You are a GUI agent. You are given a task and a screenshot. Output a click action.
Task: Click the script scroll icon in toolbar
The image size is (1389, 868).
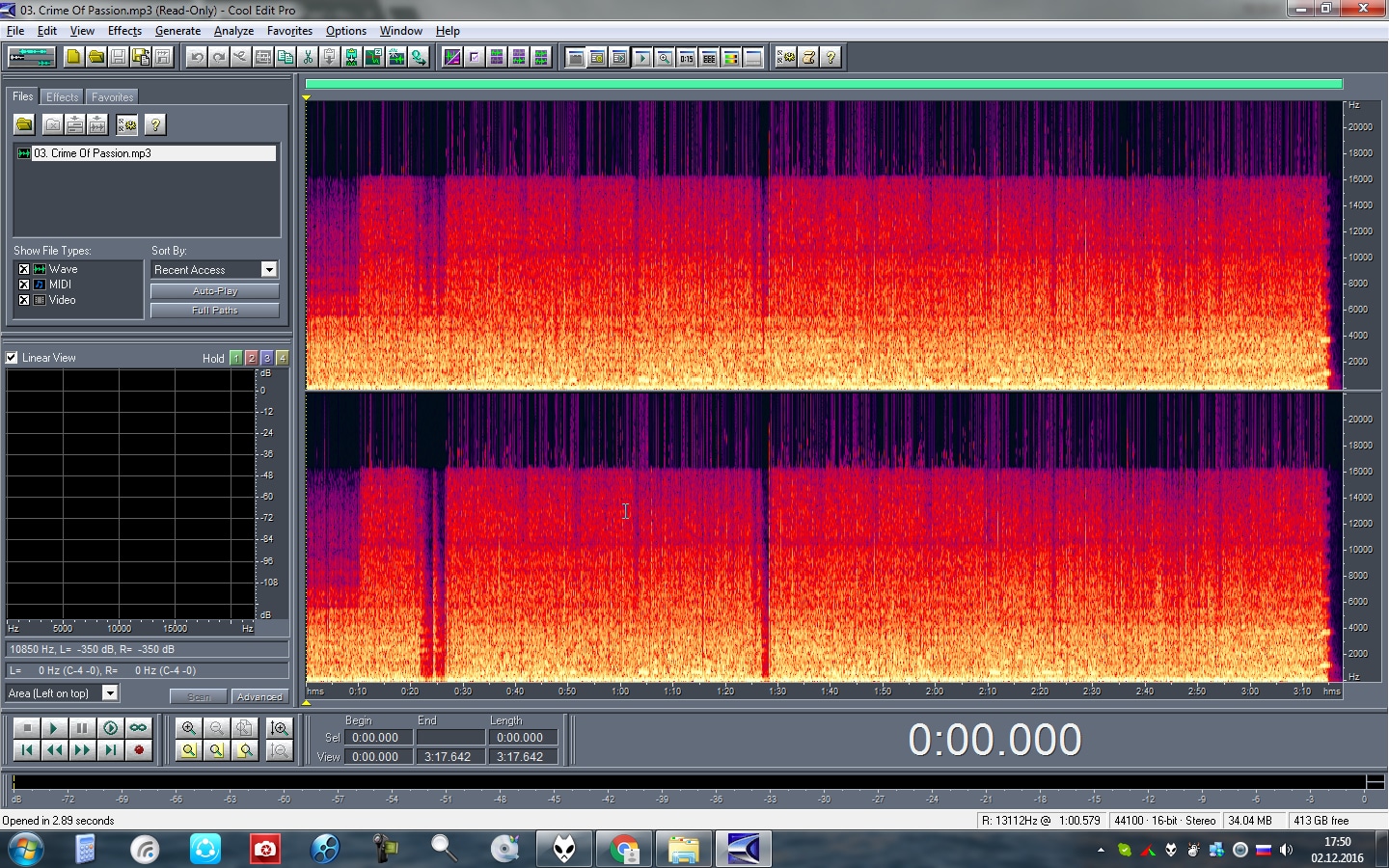point(808,57)
